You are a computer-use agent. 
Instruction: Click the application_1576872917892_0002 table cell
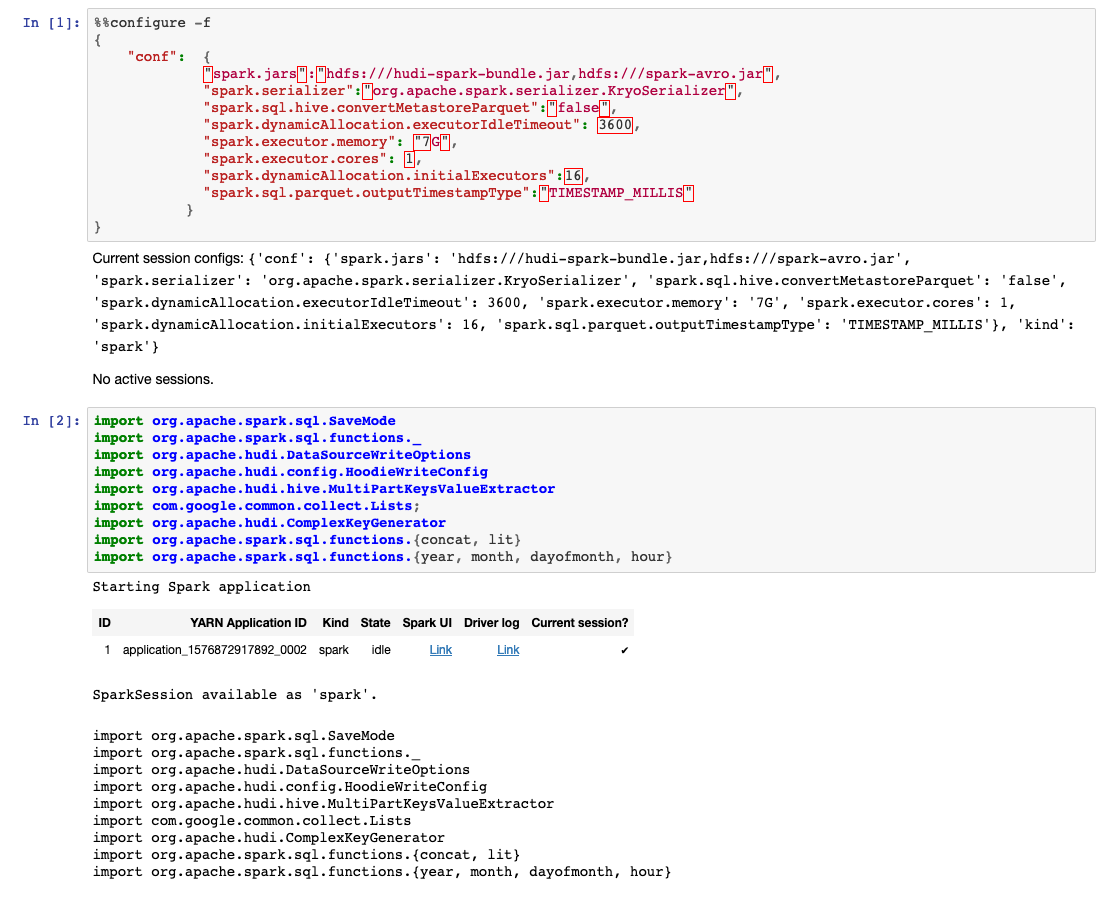pyautogui.click(x=214, y=650)
